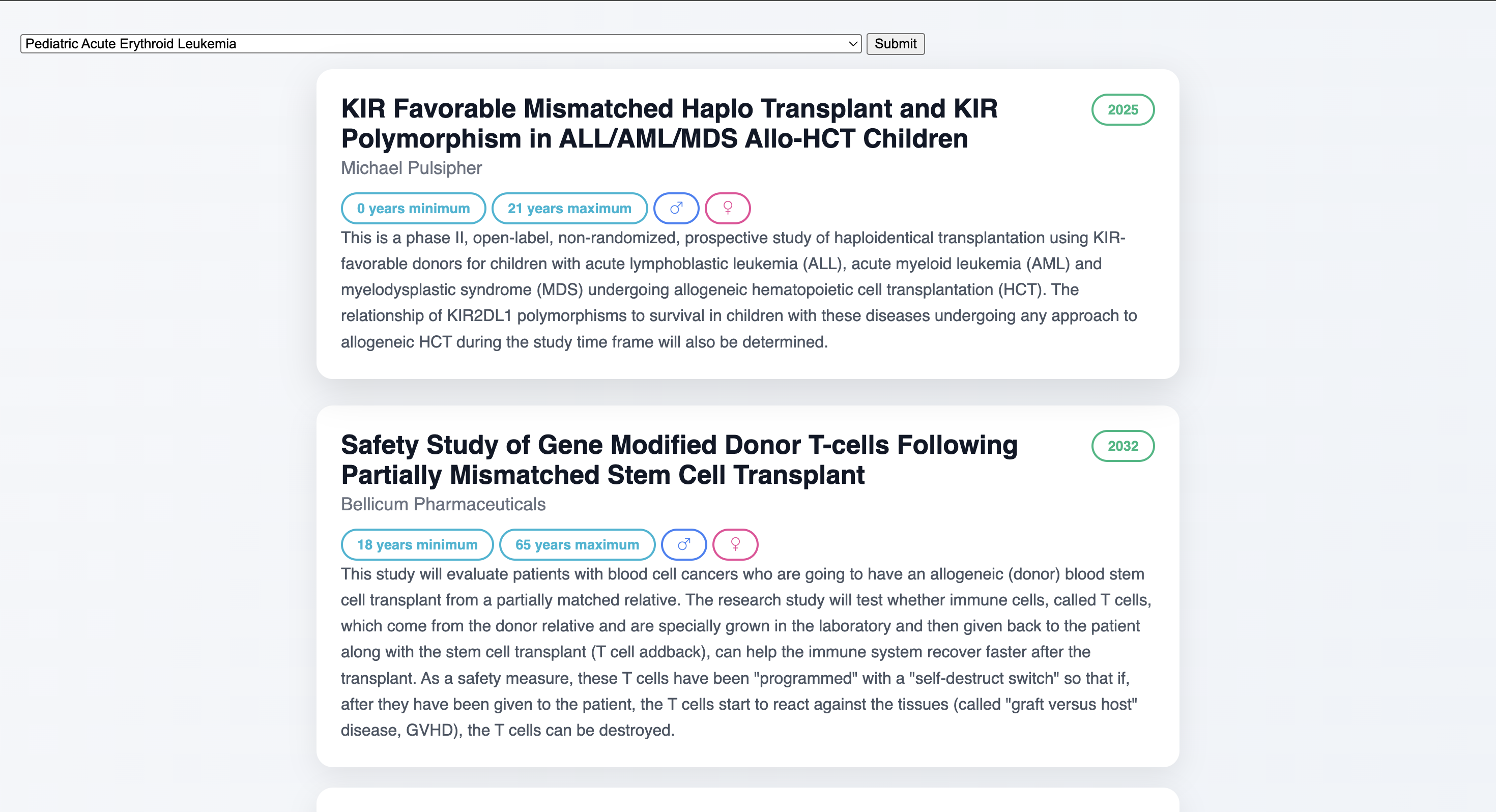Click the Submit button
This screenshot has width=1496, height=812.
[895, 44]
